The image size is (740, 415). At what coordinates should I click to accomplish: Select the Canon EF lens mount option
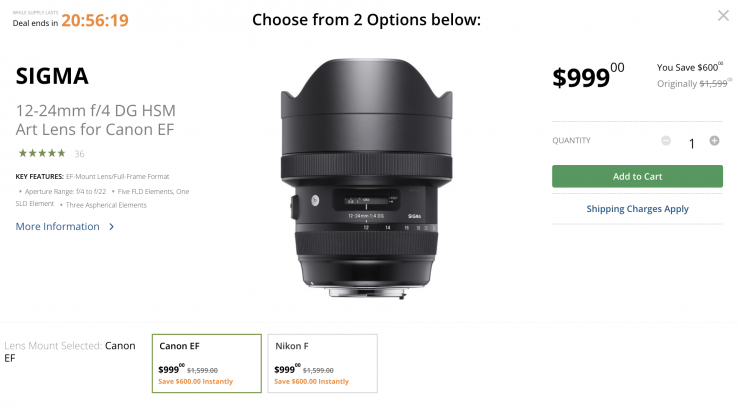(206, 362)
